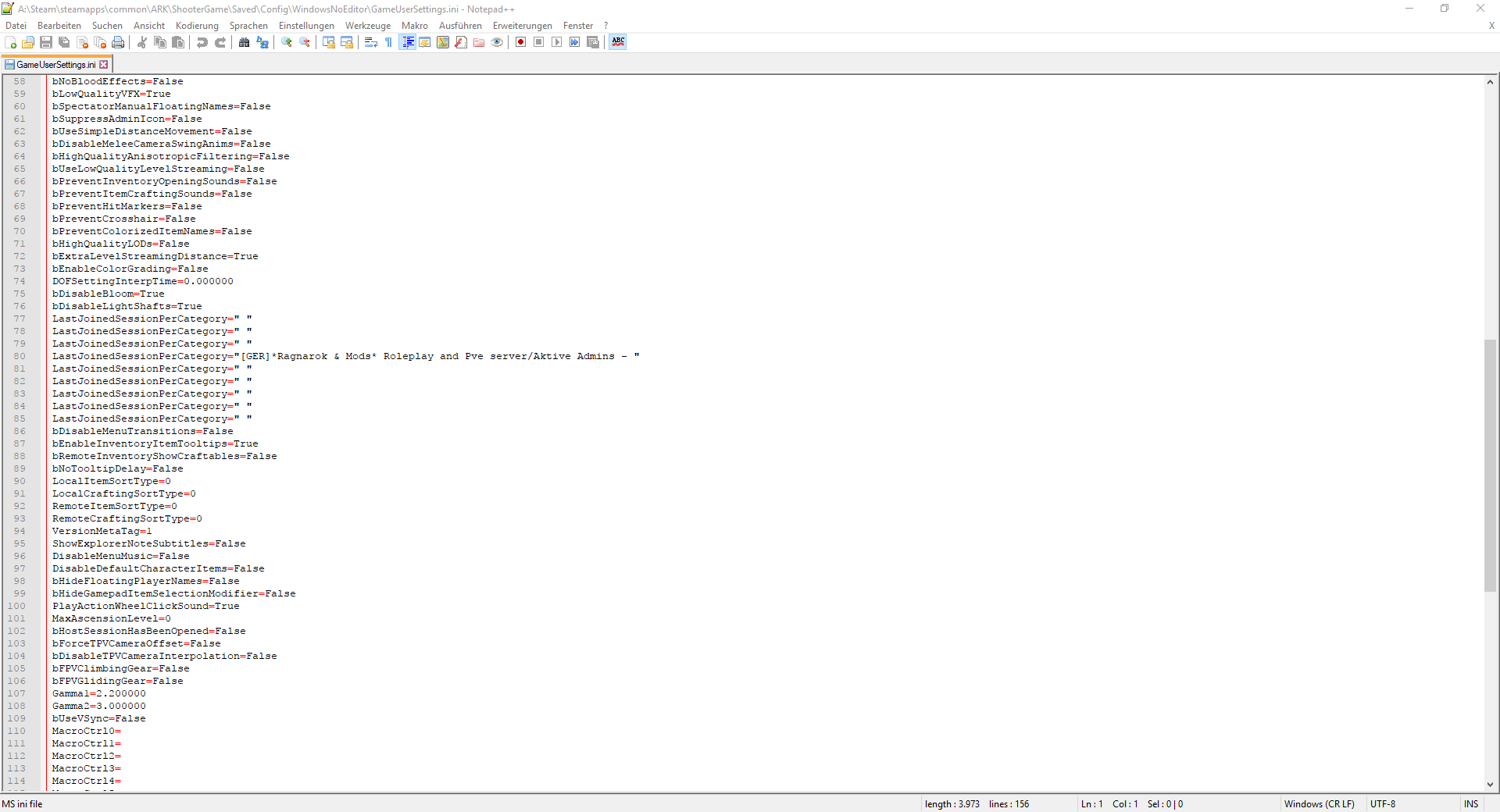
Task: Toggle word wrap in the toolbar
Action: coord(371,42)
